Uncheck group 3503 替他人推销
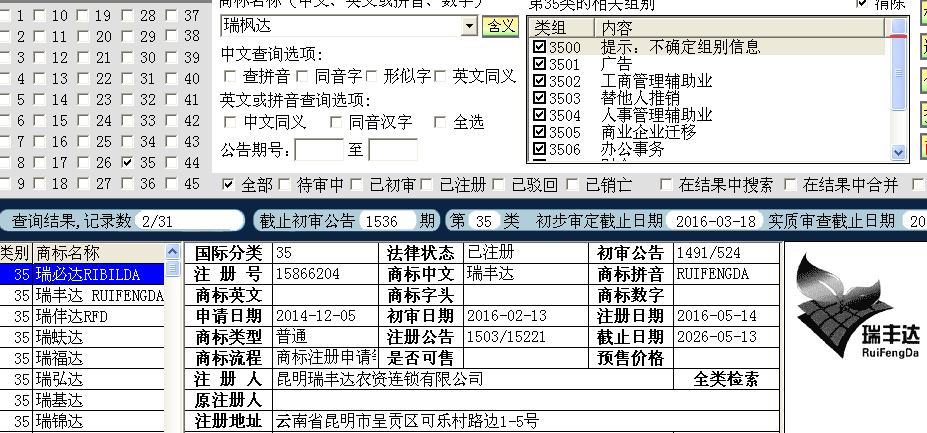 click(x=539, y=98)
